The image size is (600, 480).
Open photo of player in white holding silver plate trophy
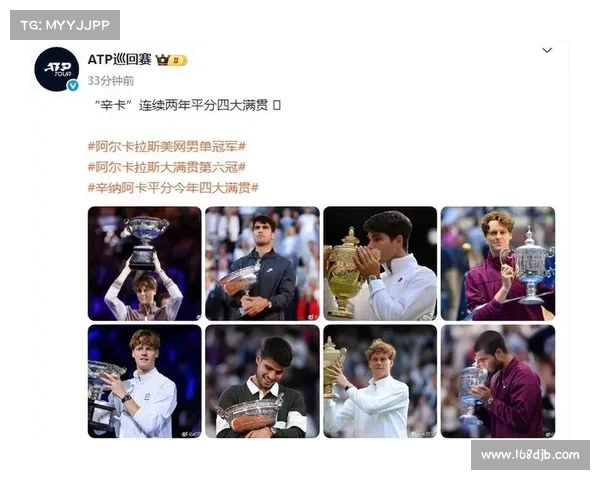pyautogui.click(x=145, y=381)
